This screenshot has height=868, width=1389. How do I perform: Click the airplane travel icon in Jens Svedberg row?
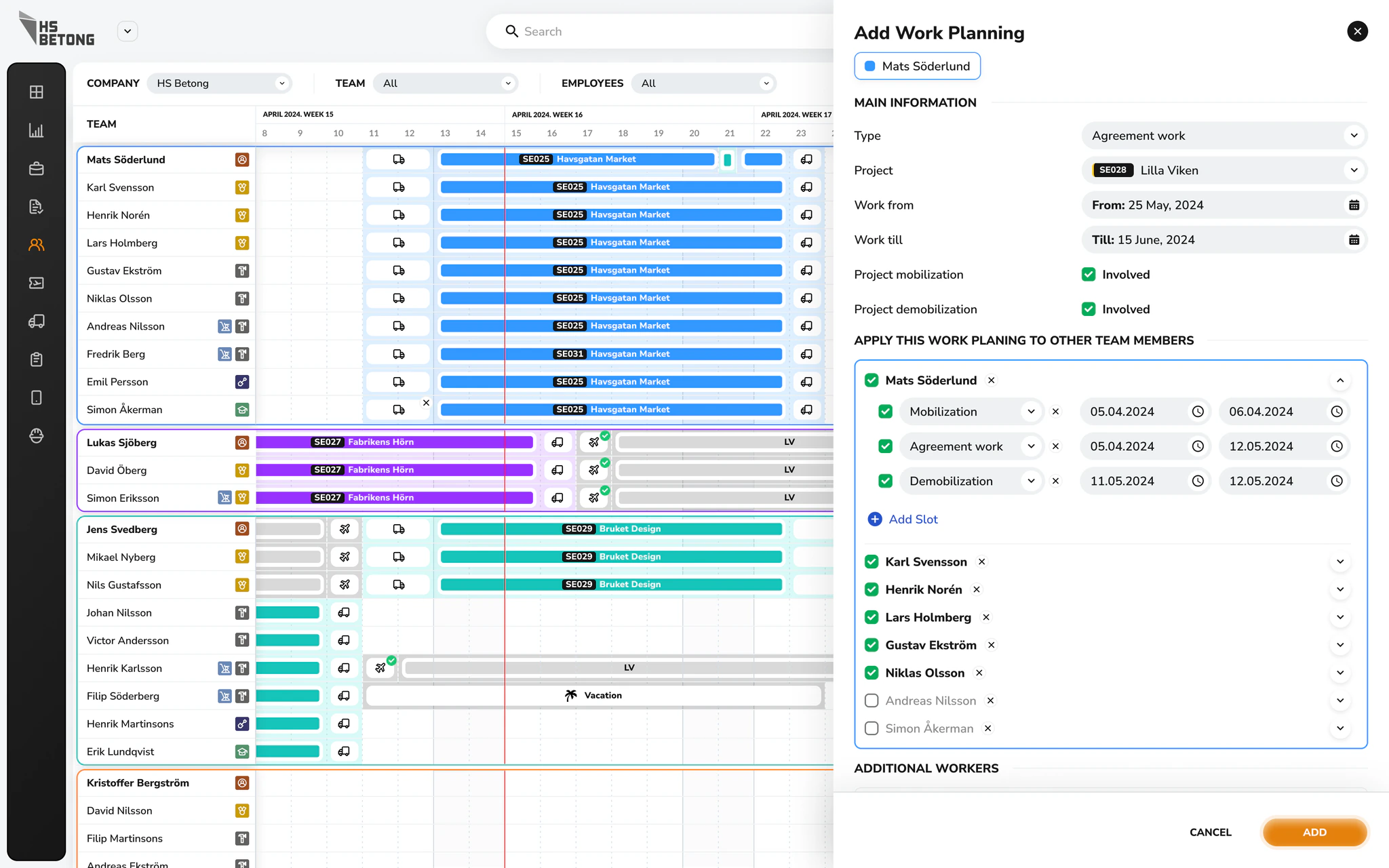tap(345, 529)
